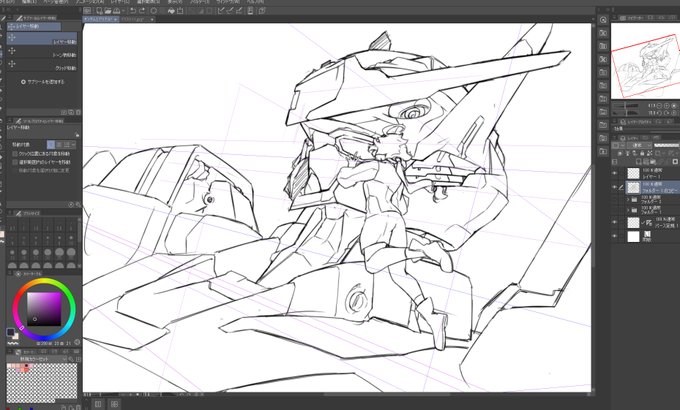Open the レイヤー(L) menu in menu bar
Screen dimensions: 680x410
pyautogui.click(x=120, y=2)
